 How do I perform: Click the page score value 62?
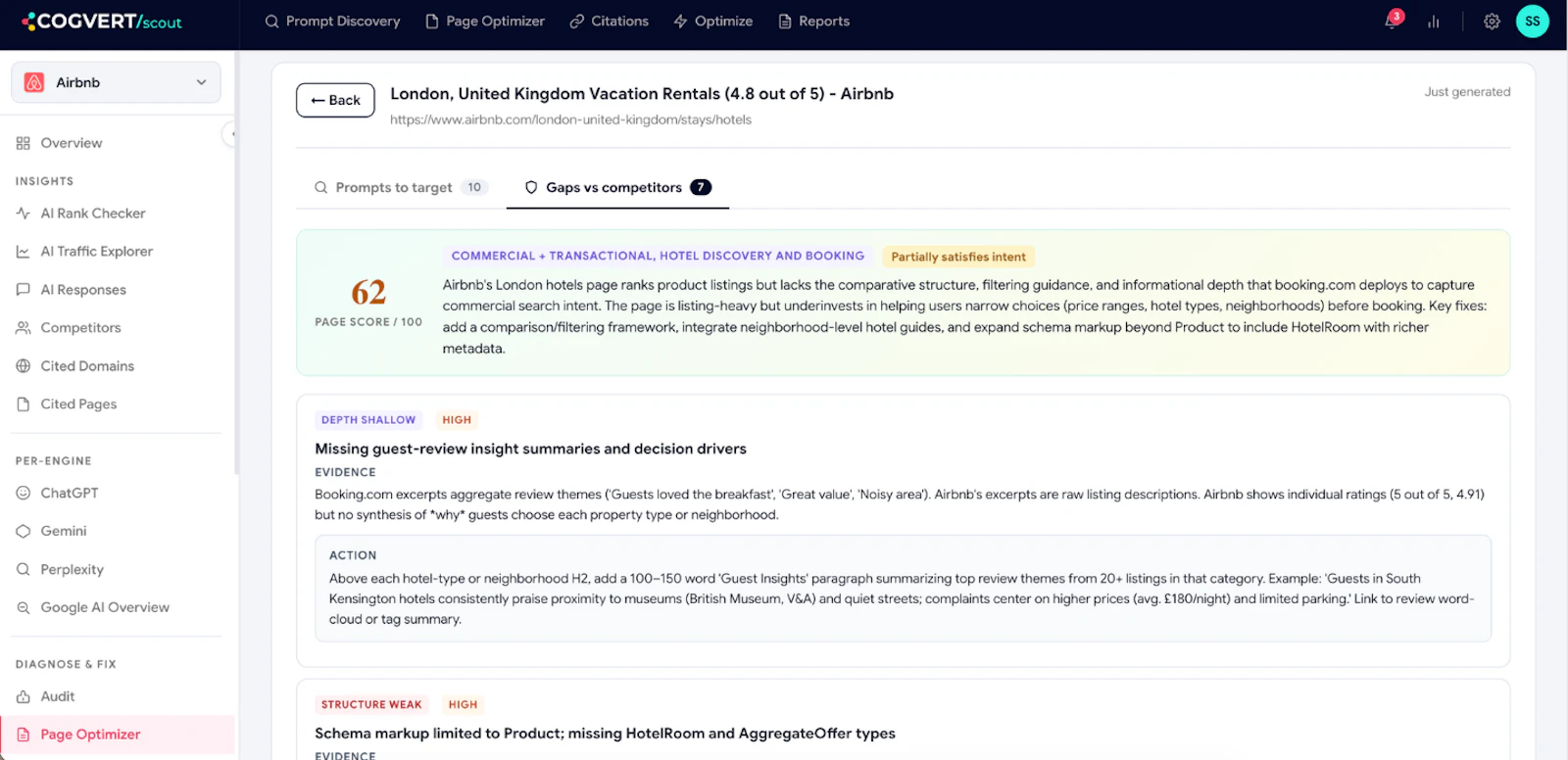point(368,292)
